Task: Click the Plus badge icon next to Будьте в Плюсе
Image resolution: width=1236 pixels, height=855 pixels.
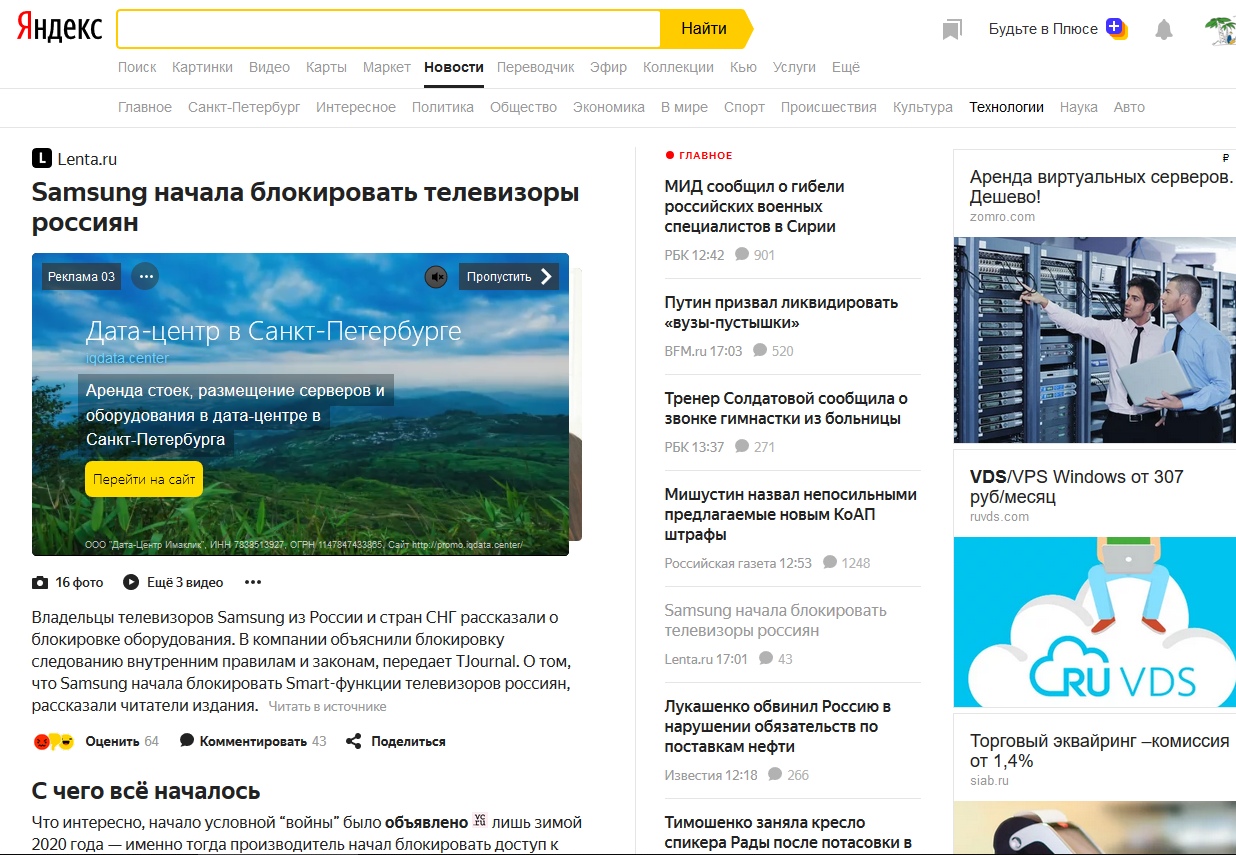Action: (1116, 29)
